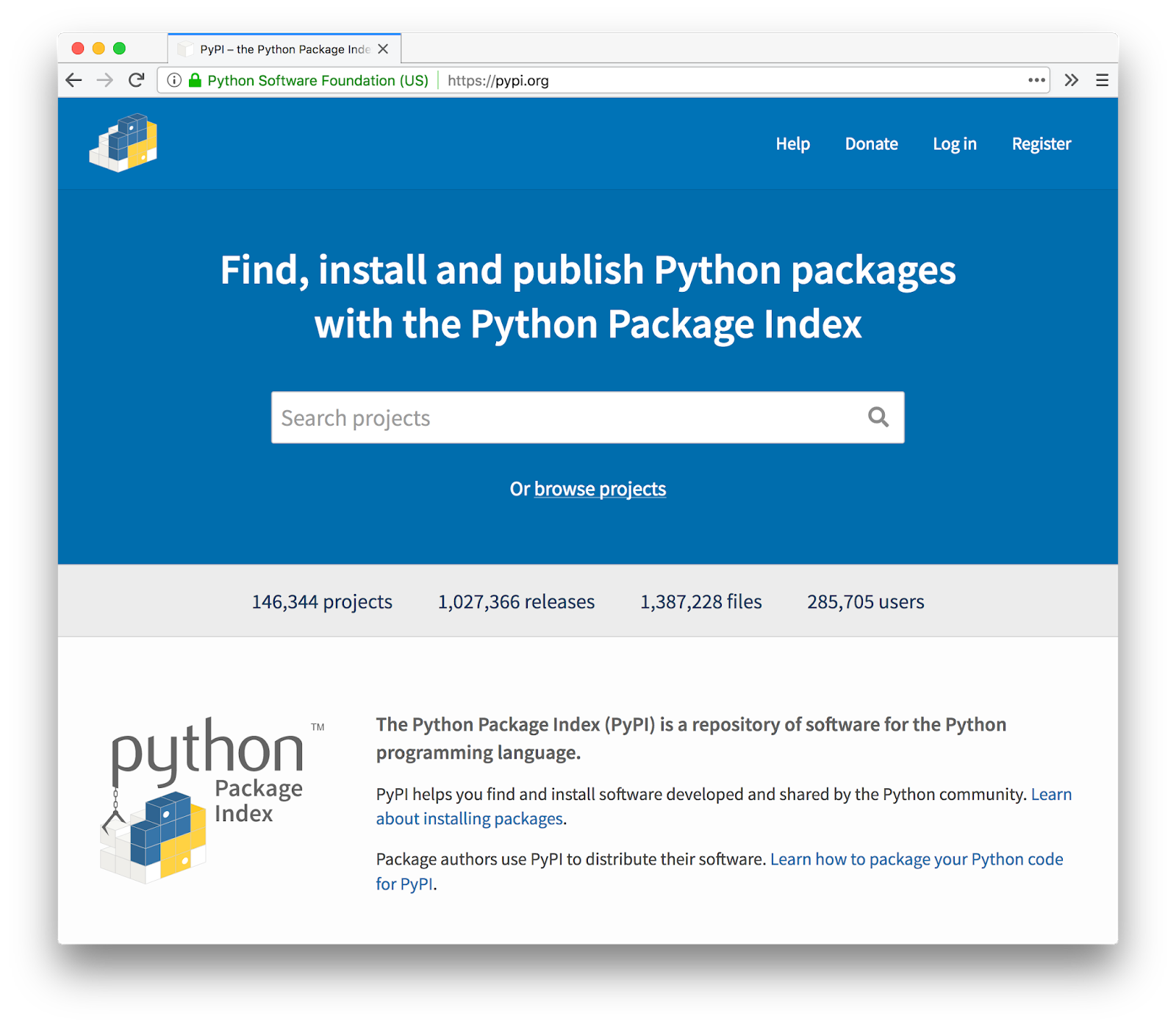Image resolution: width=1176 pixels, height=1027 pixels.
Task: Click the pypi.org URL in address bar
Action: (x=498, y=81)
